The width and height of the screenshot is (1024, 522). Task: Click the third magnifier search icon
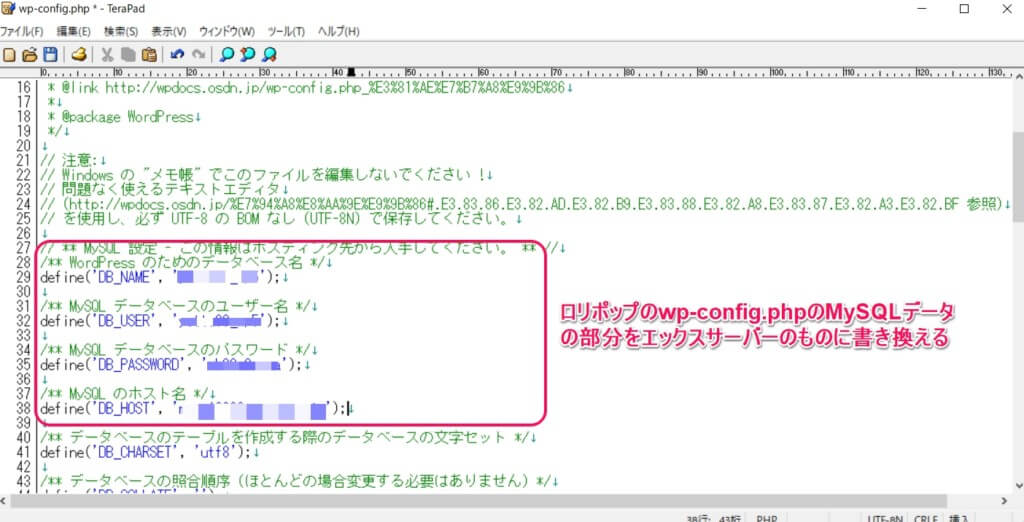tap(268, 55)
